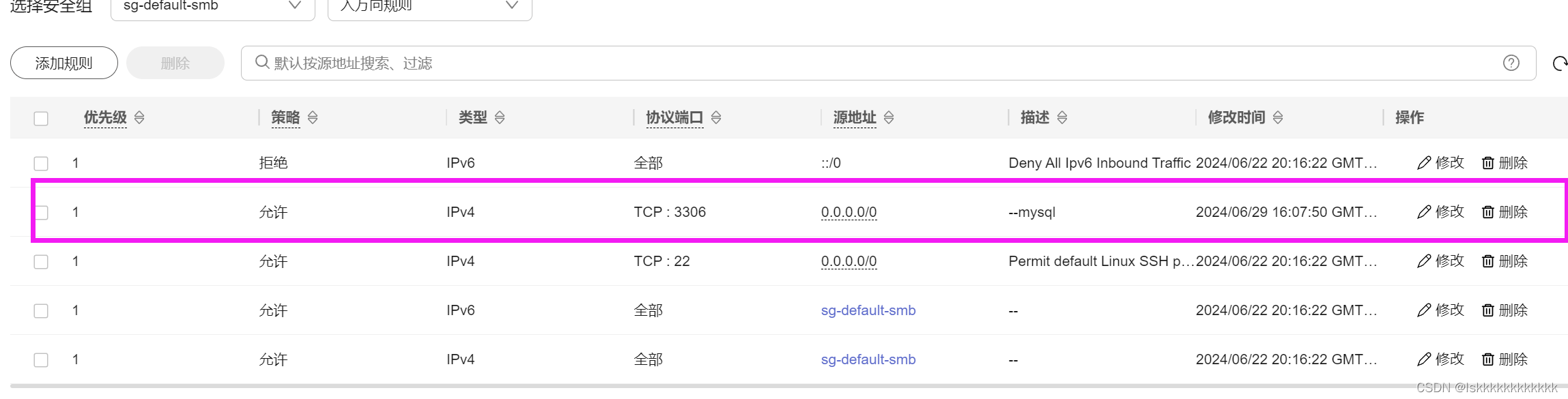
Task: Click the TCP : 22 cell
Action: (661, 261)
